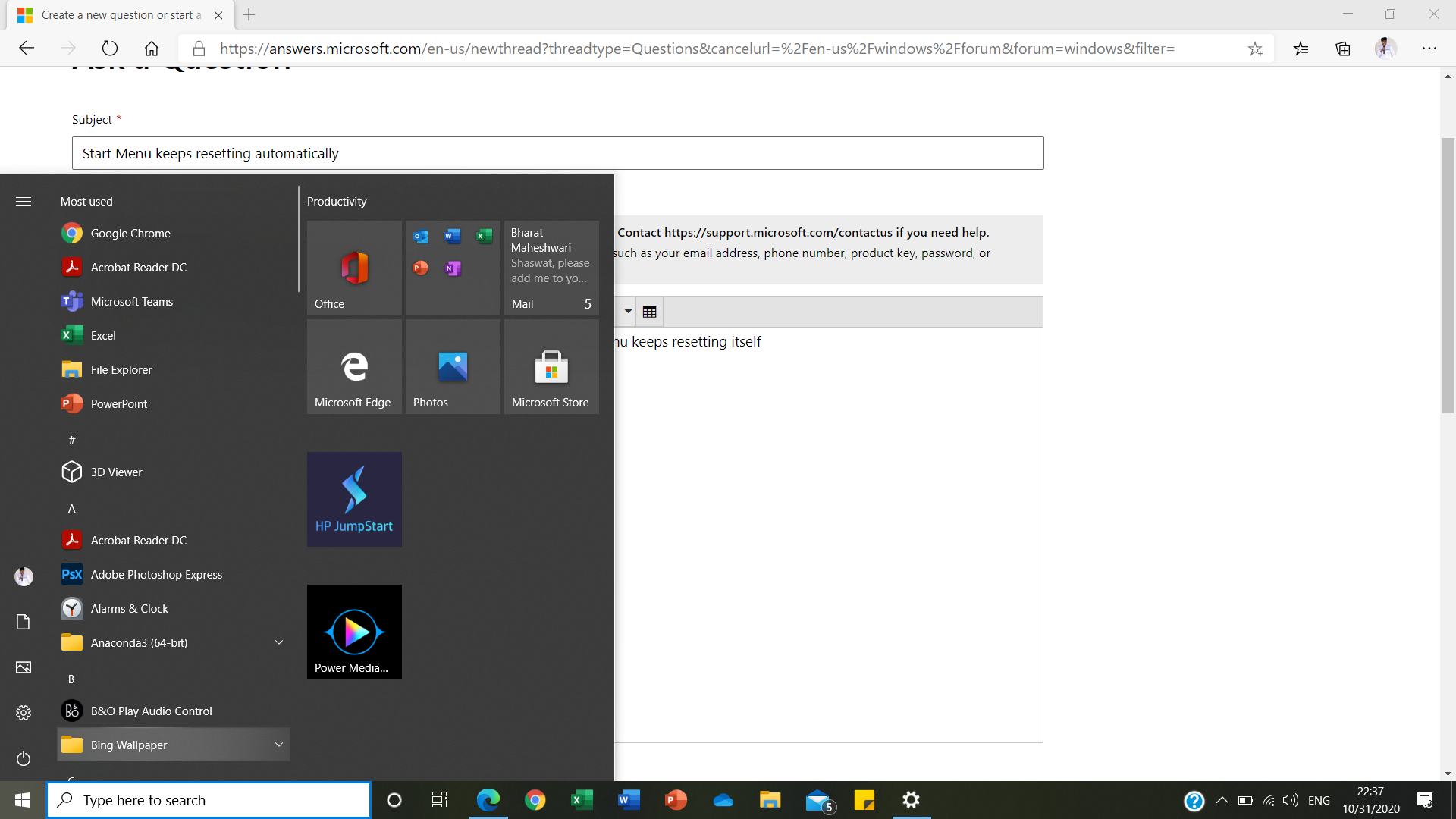Open Acrobat Reader DC under letter A

[173, 540]
